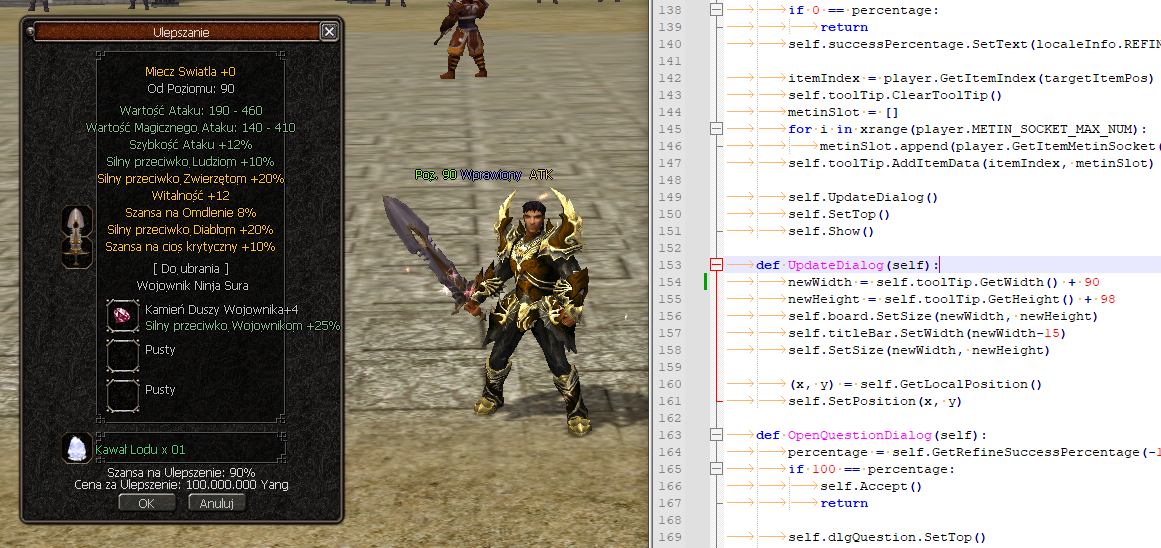
Task: Close the Ulepszanie upgrade window
Action: coord(329,32)
